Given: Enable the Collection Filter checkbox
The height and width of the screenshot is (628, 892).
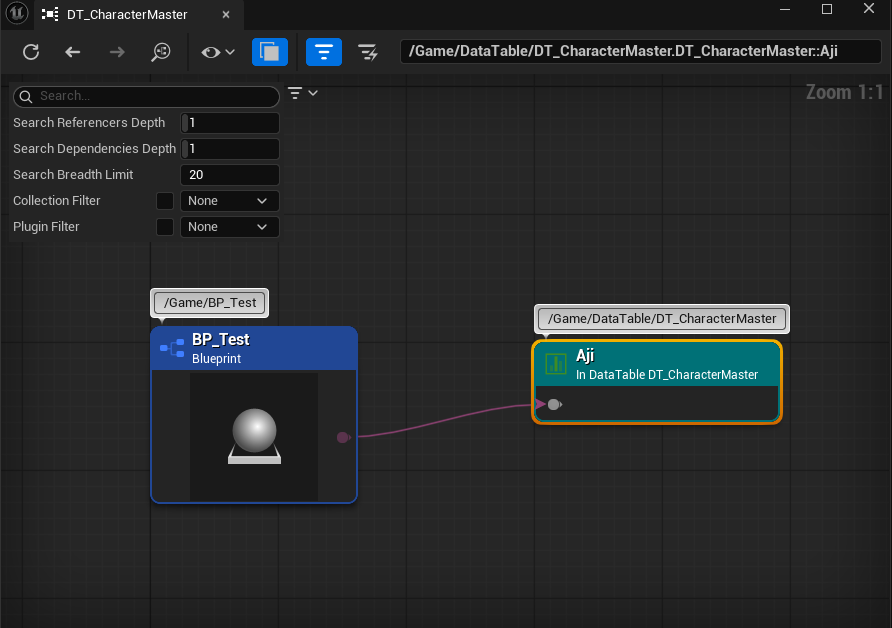Looking at the screenshot, I should click(165, 201).
